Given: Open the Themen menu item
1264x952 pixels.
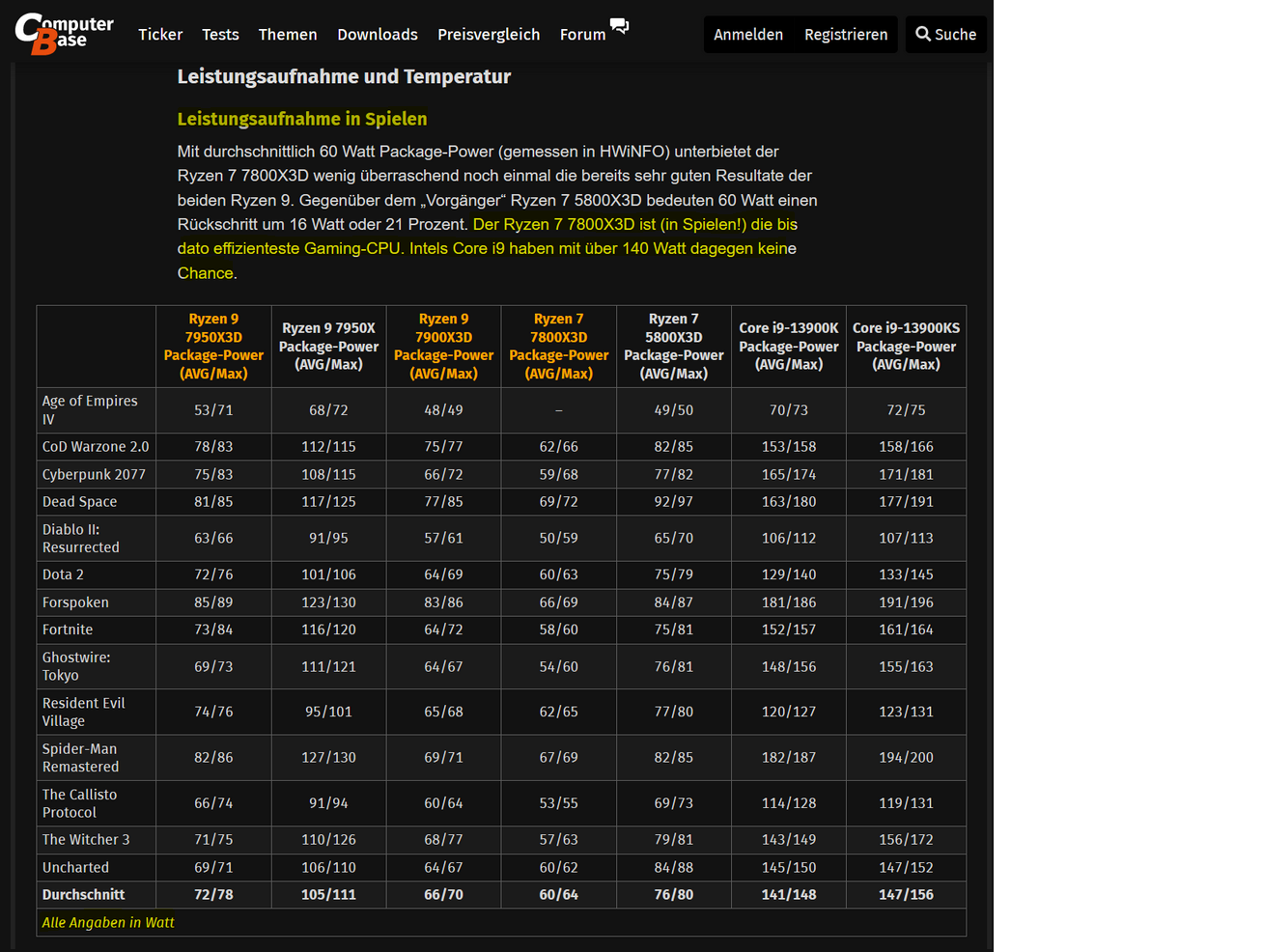Looking at the screenshot, I should click(288, 35).
